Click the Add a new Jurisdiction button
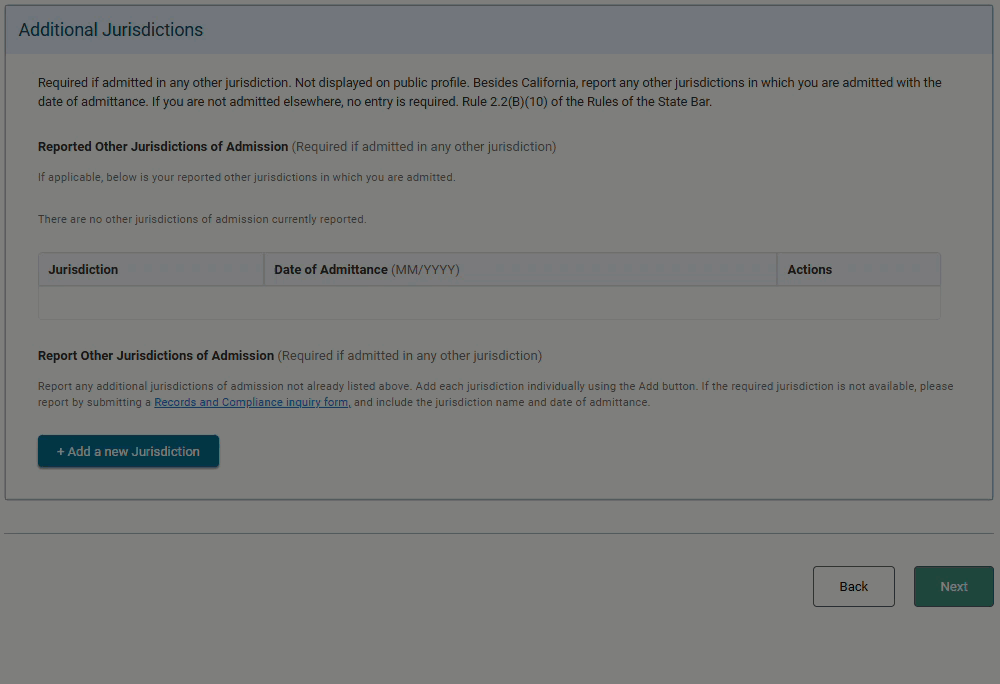The image size is (1000, 684). (128, 451)
